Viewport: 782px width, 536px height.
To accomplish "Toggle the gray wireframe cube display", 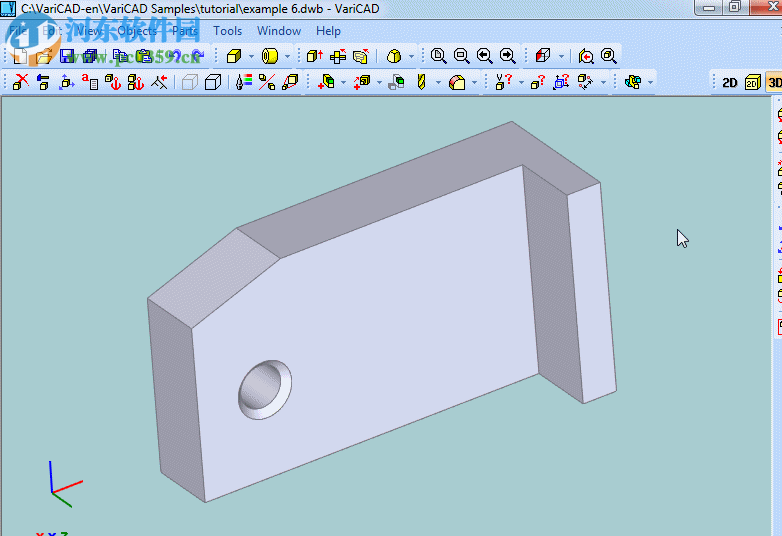I will (190, 82).
